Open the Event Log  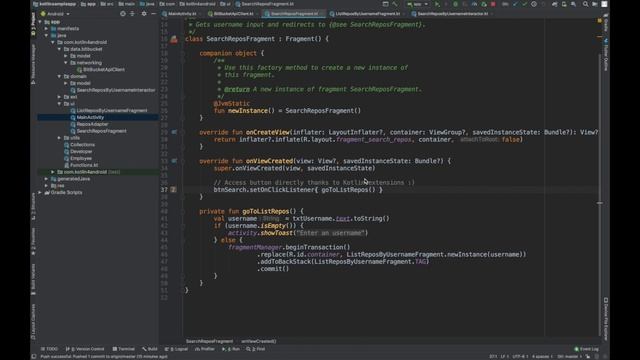pyautogui.click(x=587, y=349)
